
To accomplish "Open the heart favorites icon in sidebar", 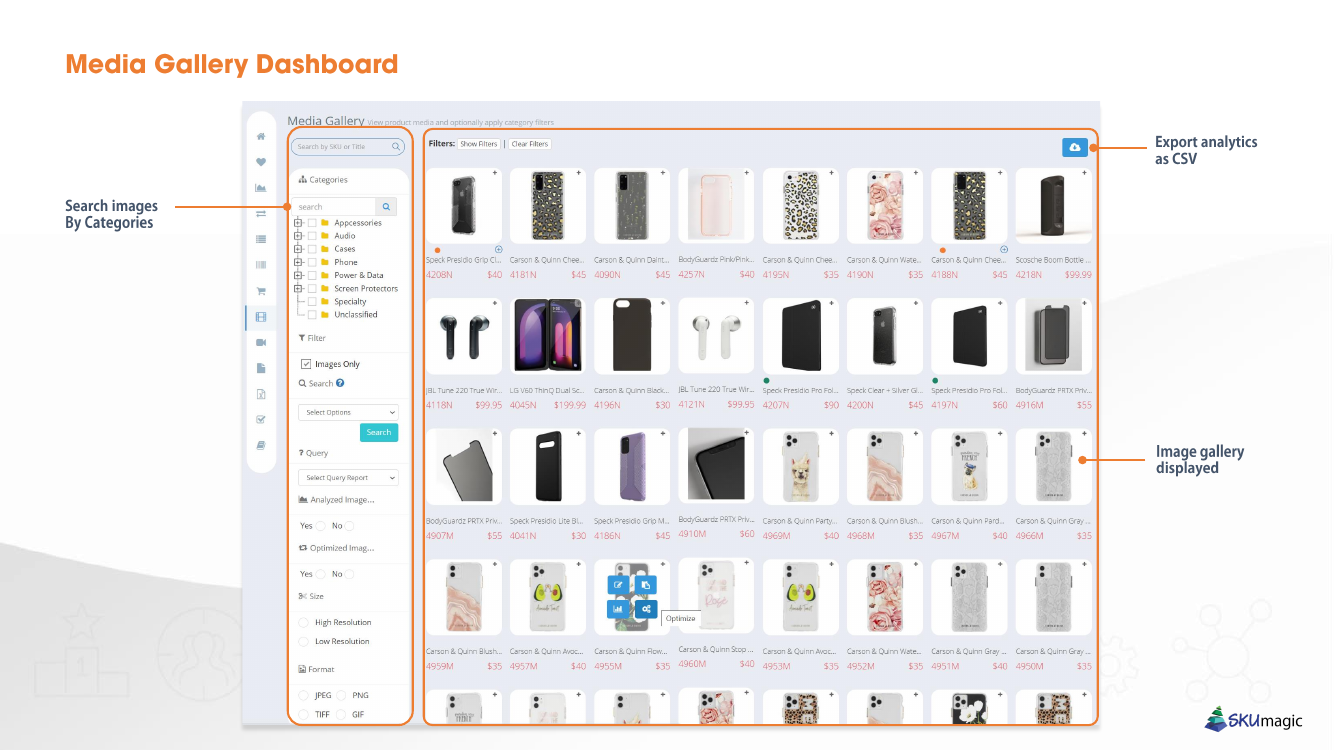I will point(261,162).
